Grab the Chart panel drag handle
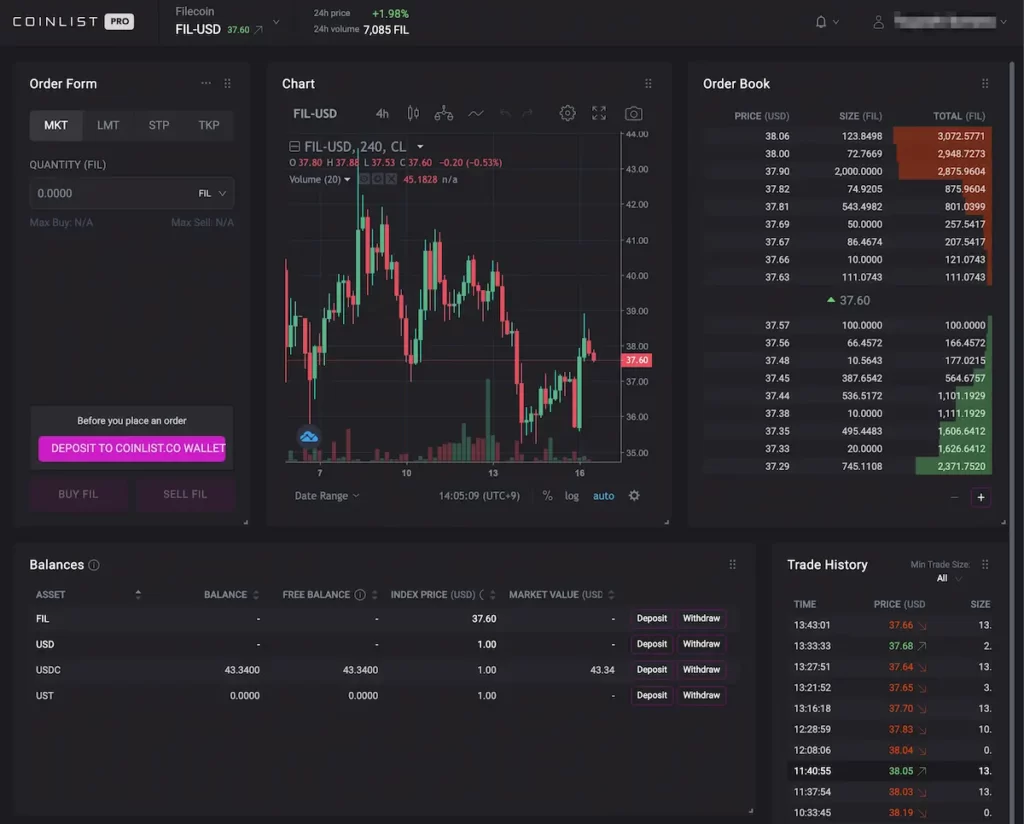The height and width of the screenshot is (824, 1024). tap(648, 83)
